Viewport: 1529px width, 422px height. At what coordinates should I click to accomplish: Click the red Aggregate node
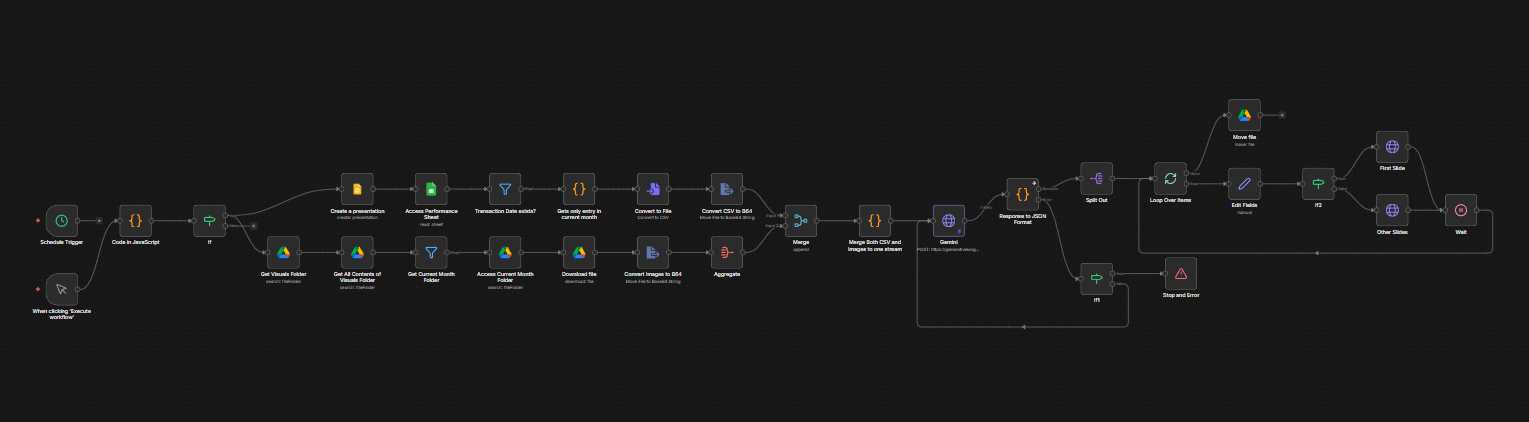[x=727, y=252]
